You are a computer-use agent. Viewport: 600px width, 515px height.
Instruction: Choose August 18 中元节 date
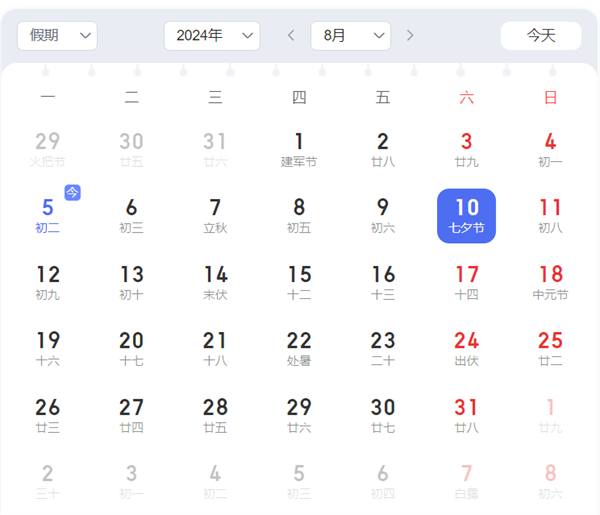[x=550, y=282]
